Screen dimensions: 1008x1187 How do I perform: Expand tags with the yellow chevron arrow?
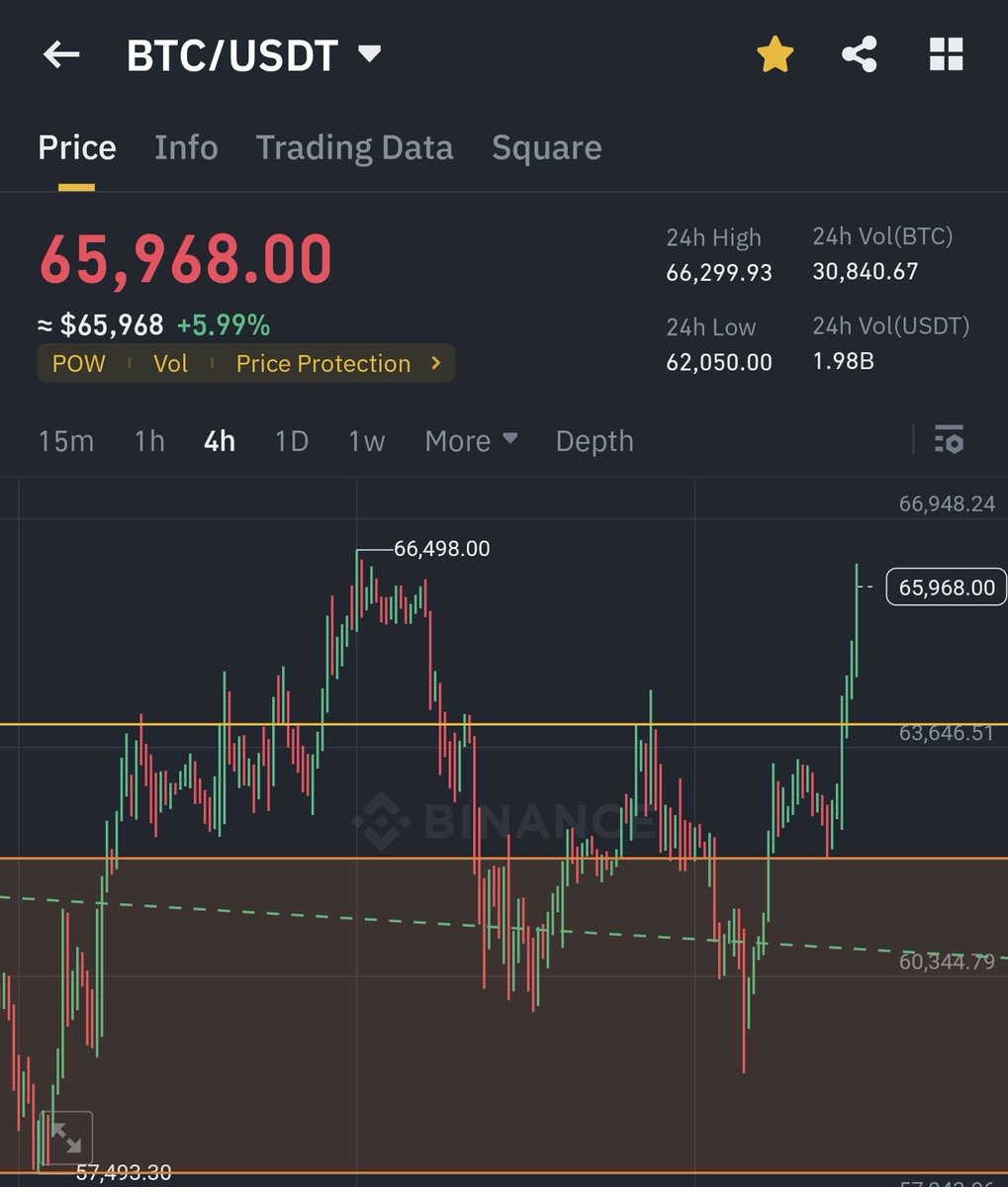coord(436,363)
